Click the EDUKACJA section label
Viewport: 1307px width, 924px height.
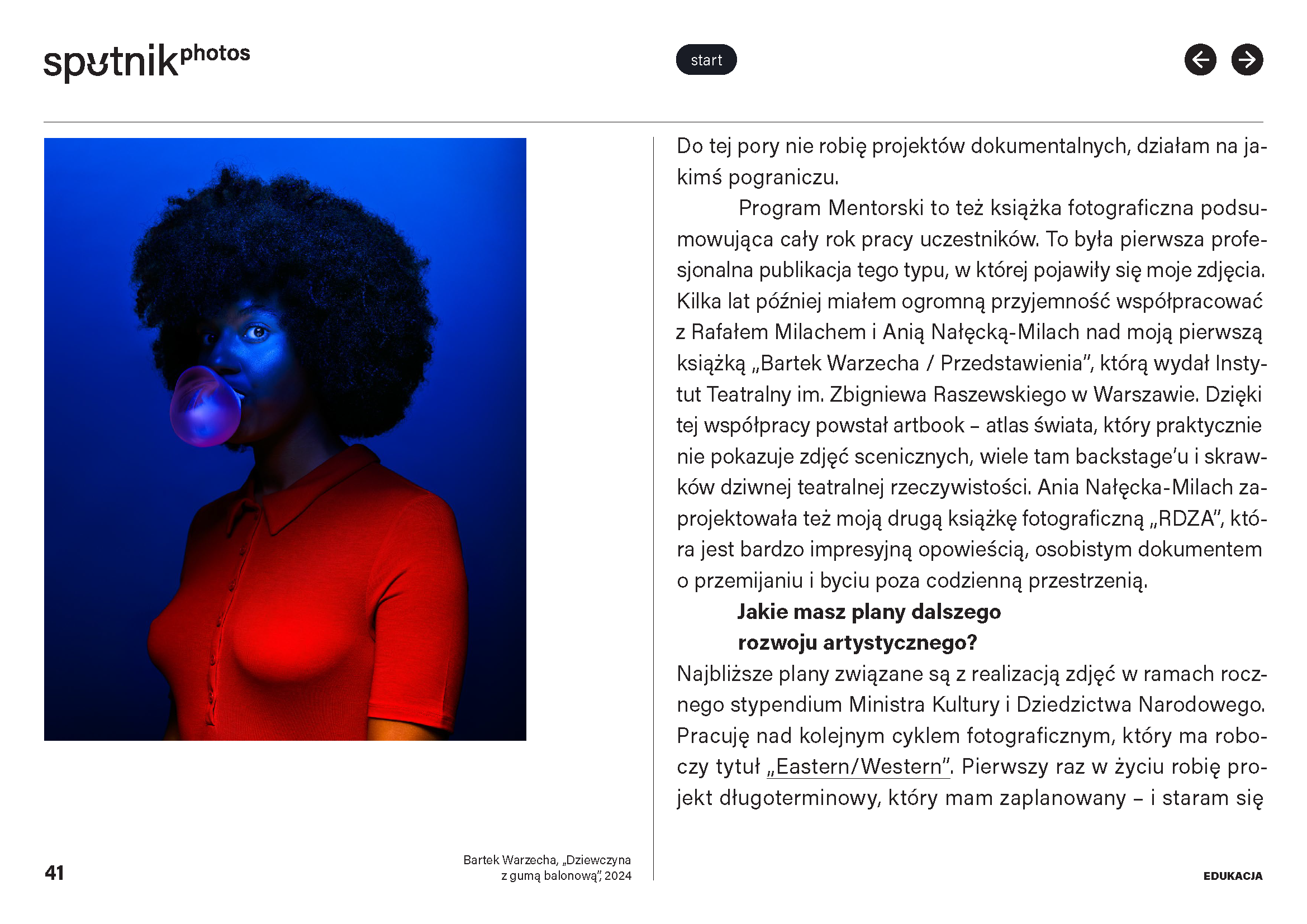(1233, 876)
